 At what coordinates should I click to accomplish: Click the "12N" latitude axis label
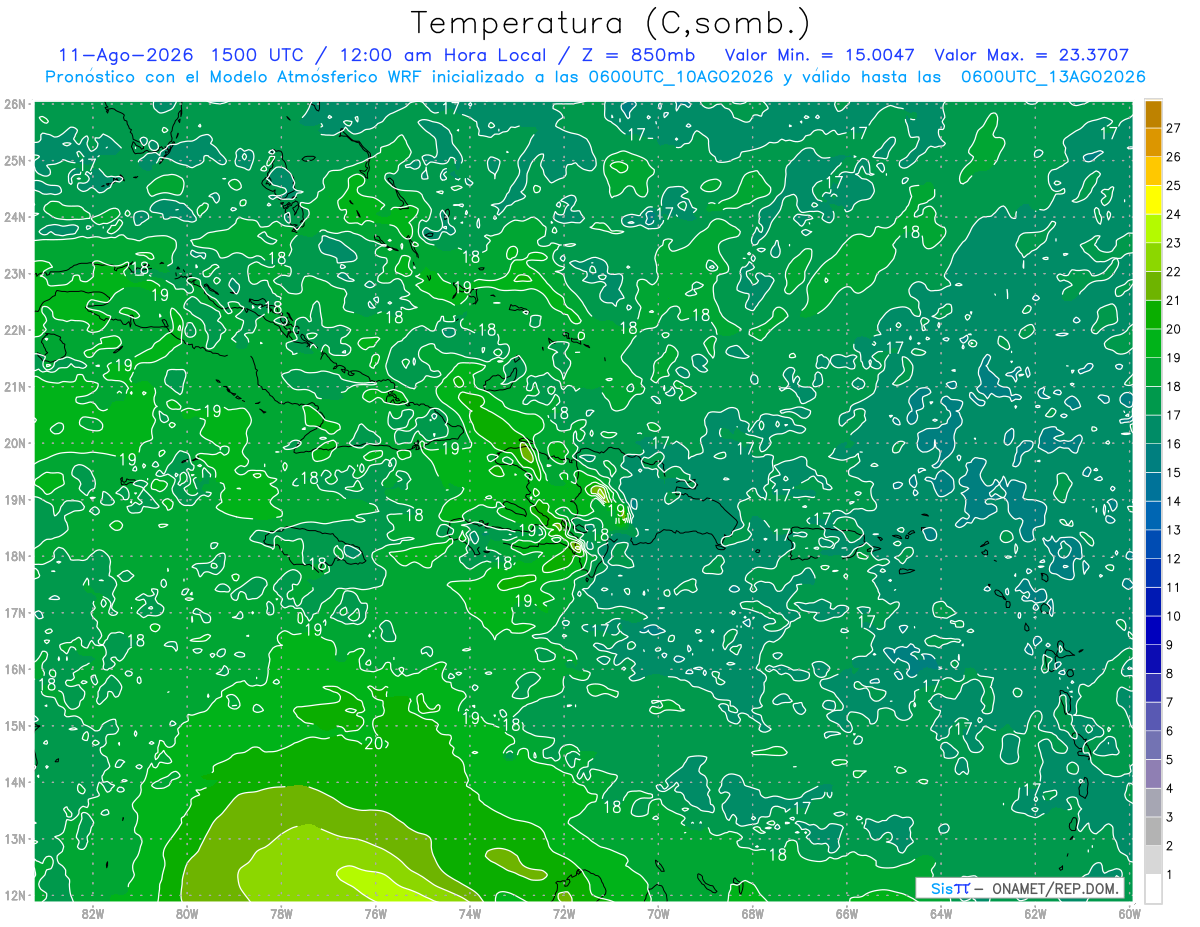(x=14, y=895)
